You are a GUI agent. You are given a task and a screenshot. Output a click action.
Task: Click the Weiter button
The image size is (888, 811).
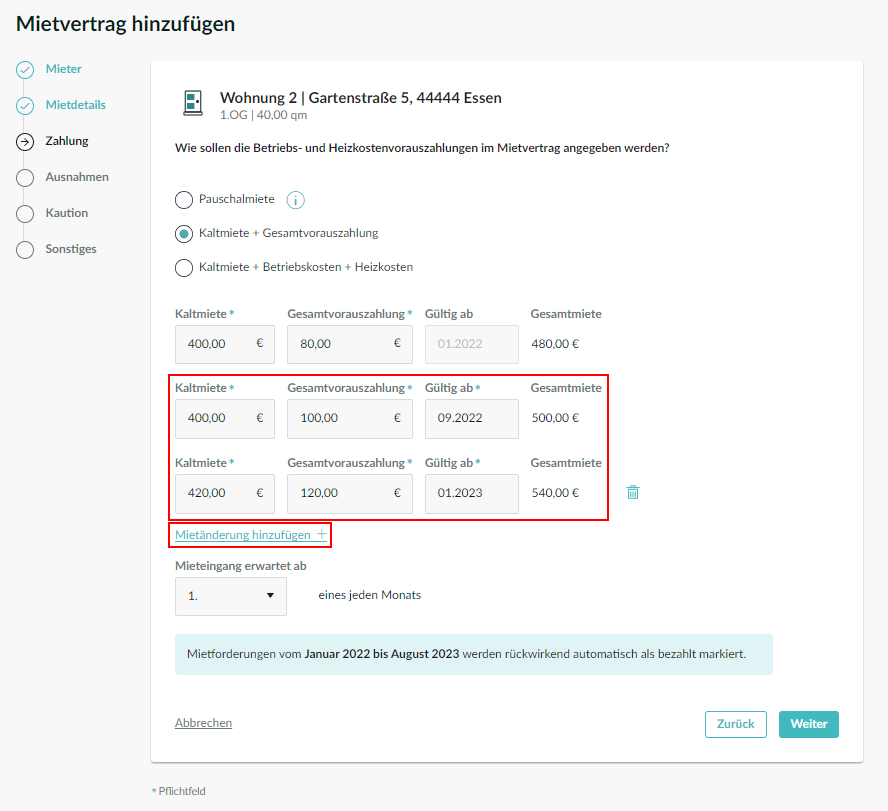pos(809,724)
